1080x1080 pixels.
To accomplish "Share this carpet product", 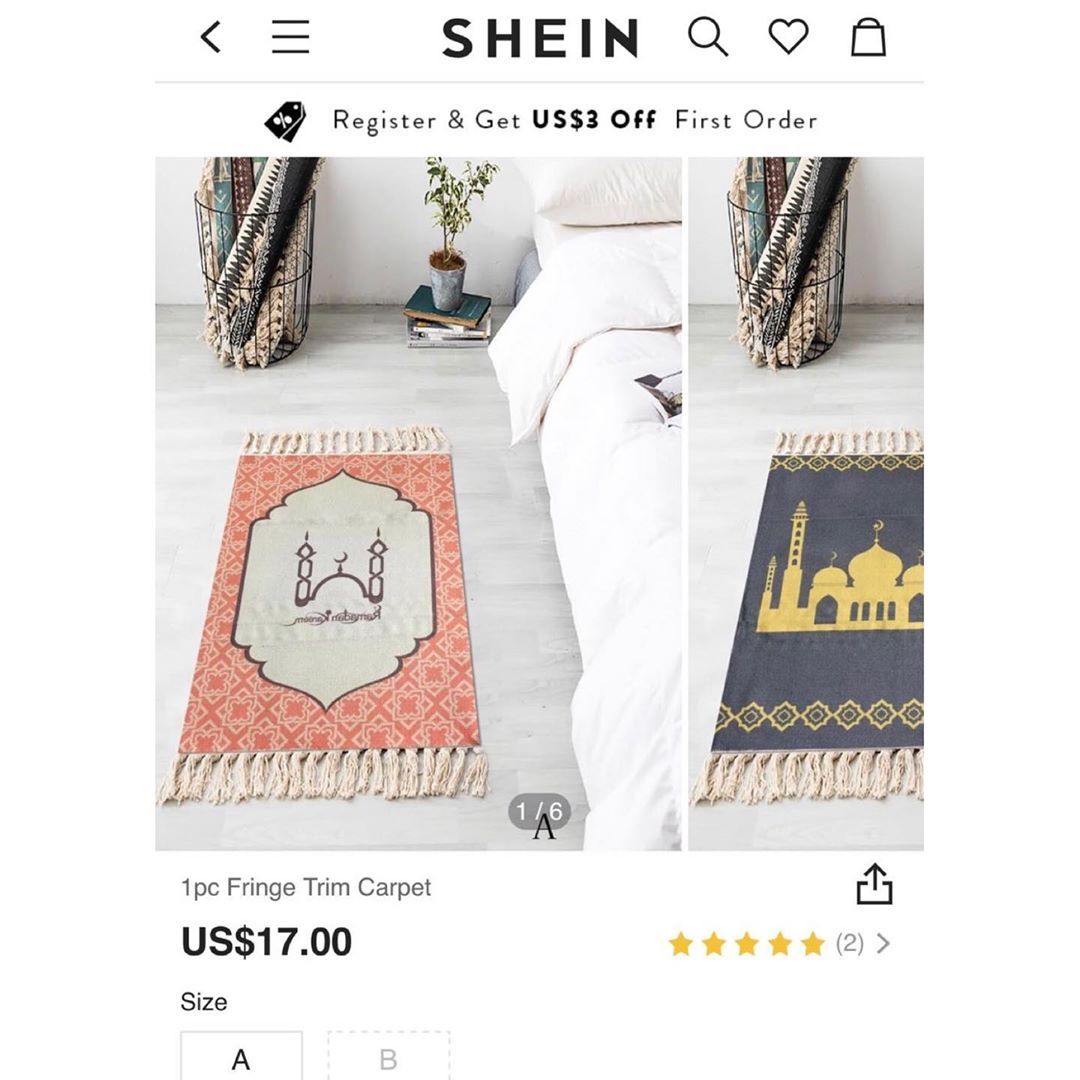I will pyautogui.click(x=873, y=885).
